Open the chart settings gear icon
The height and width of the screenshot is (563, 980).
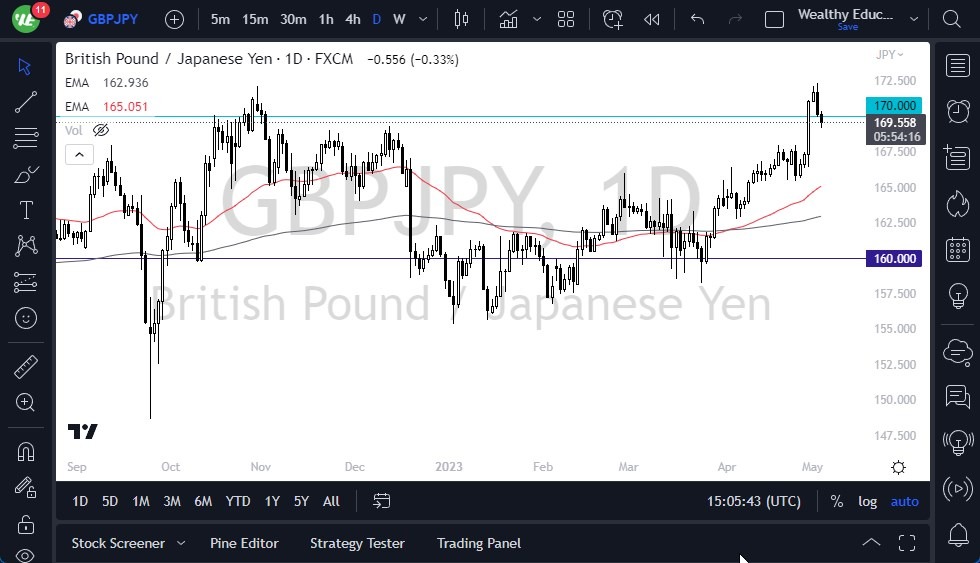coord(898,468)
